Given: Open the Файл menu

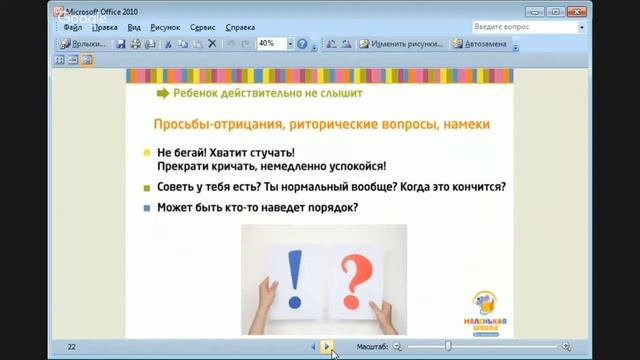Looking at the screenshot, I should [73, 27].
